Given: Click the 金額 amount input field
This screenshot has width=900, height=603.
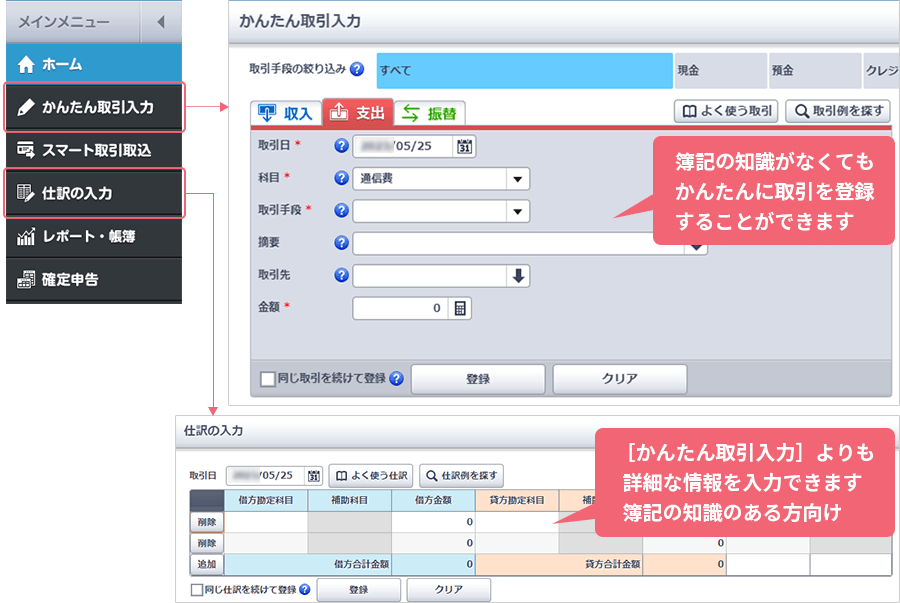Looking at the screenshot, I should tap(400, 308).
